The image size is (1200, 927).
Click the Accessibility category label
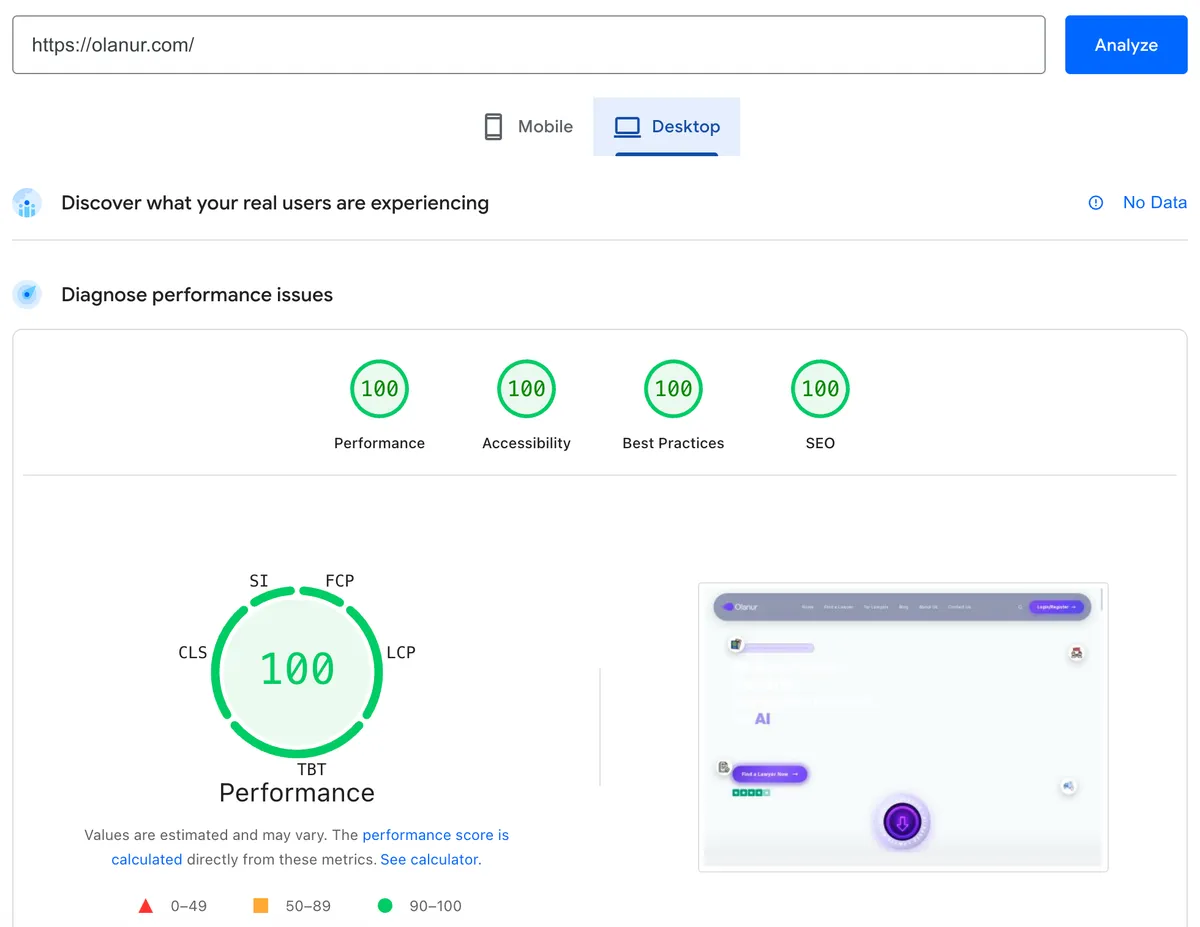[526, 443]
